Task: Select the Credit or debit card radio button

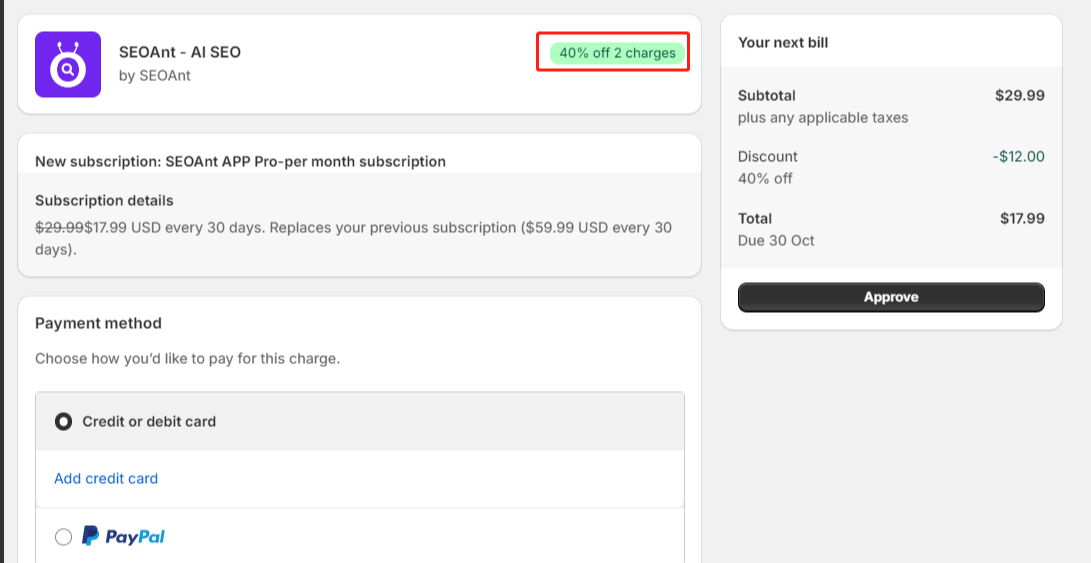Action: [64, 422]
